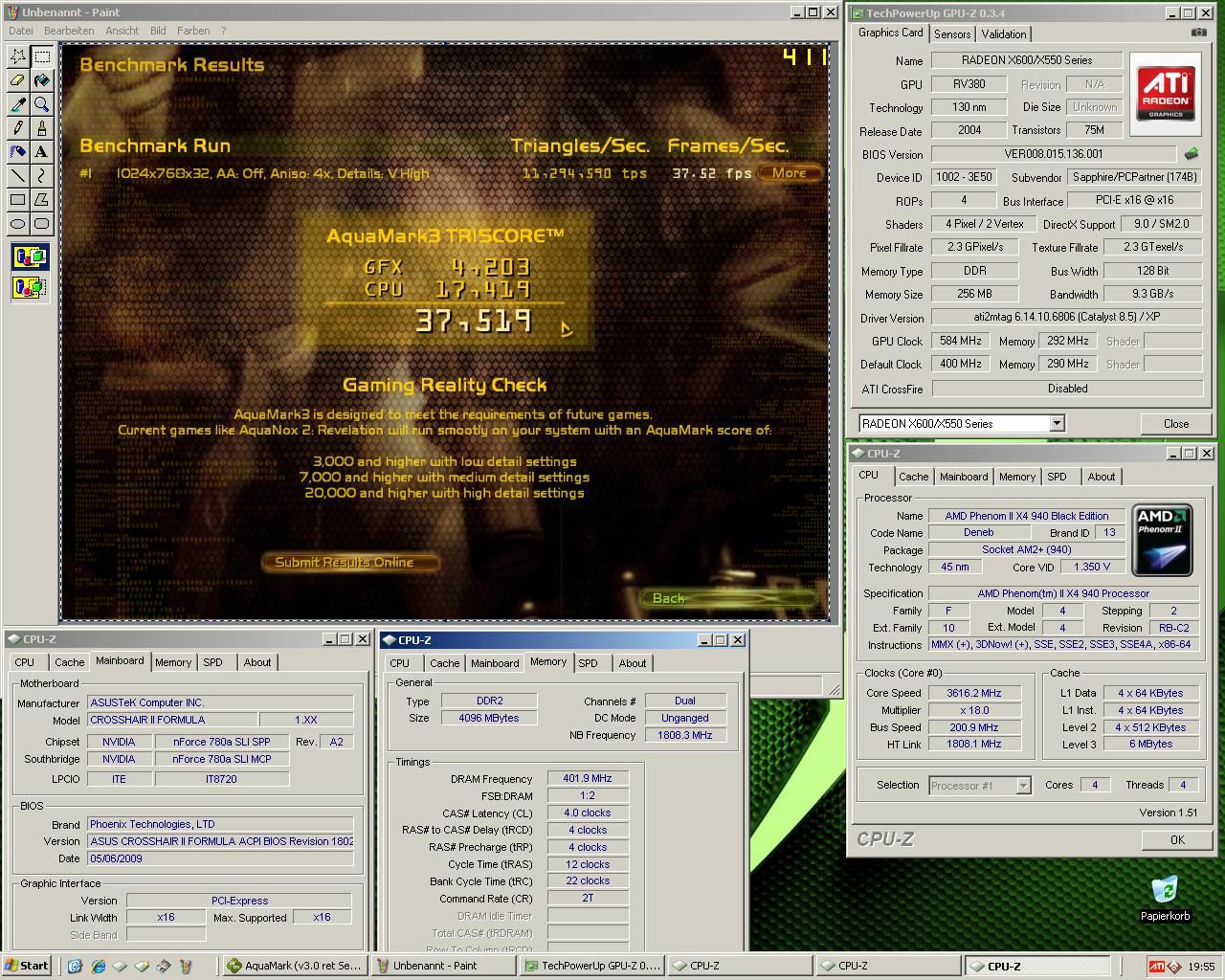Open Memory tab in right CPU-Z window
Screen dimensions: 1225x980
tap(1016, 477)
